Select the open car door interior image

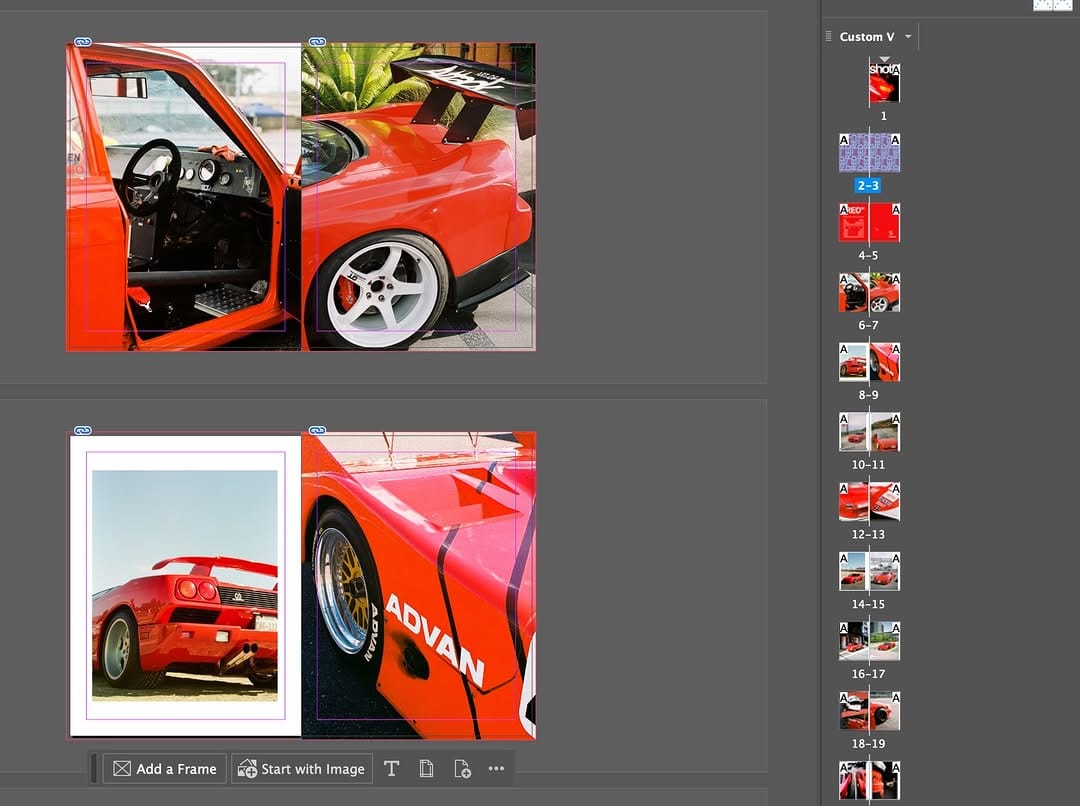[x=184, y=197]
